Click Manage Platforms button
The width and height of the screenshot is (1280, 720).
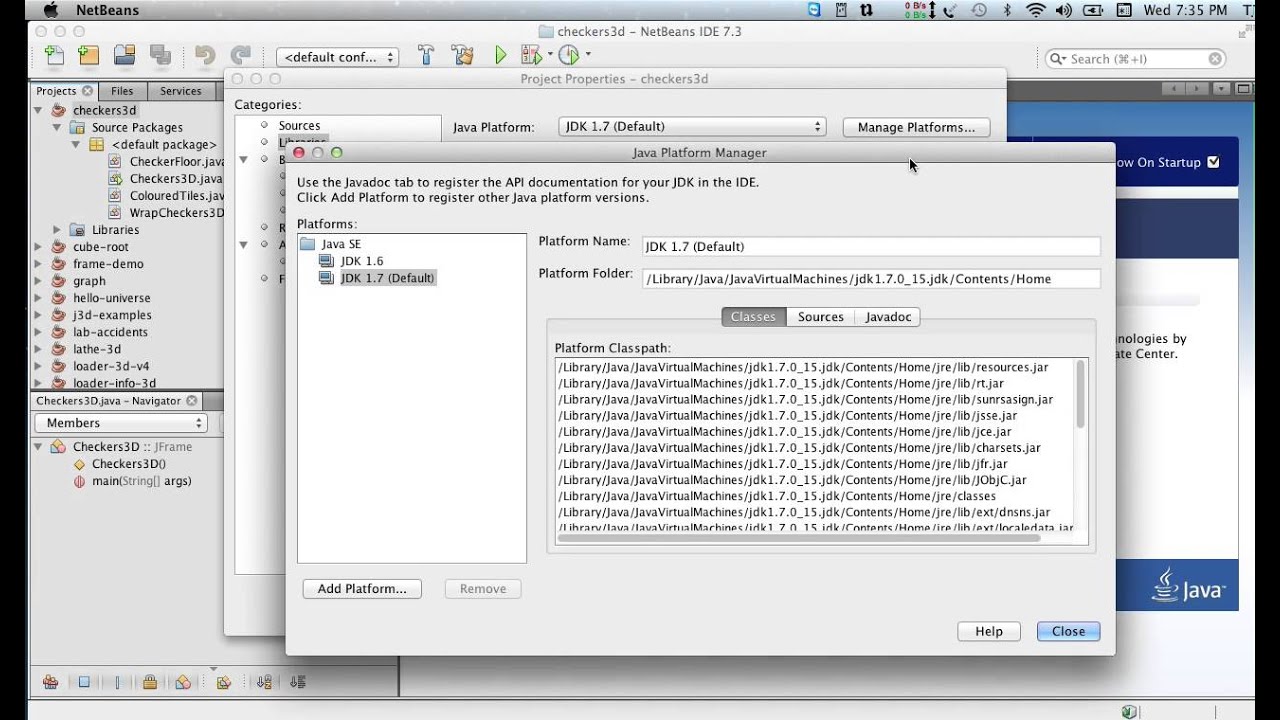coord(916,127)
